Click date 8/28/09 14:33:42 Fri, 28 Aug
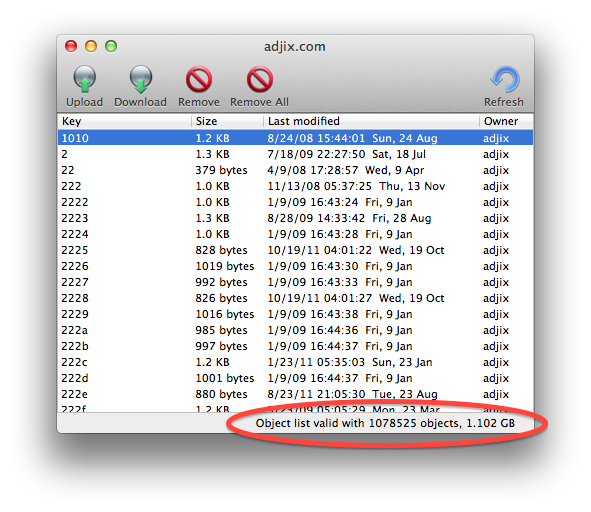The image size is (591, 512). pyautogui.click(x=349, y=218)
